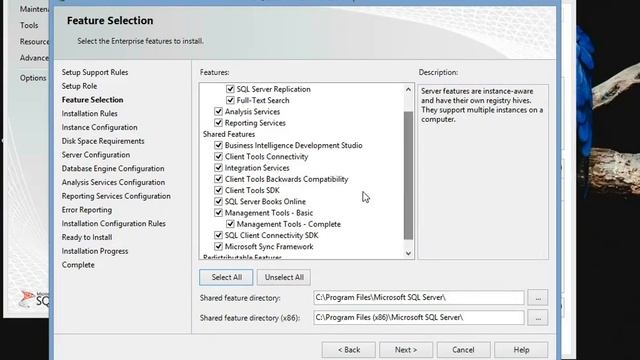Edit the Shared feature directory (x86) path

419,318
